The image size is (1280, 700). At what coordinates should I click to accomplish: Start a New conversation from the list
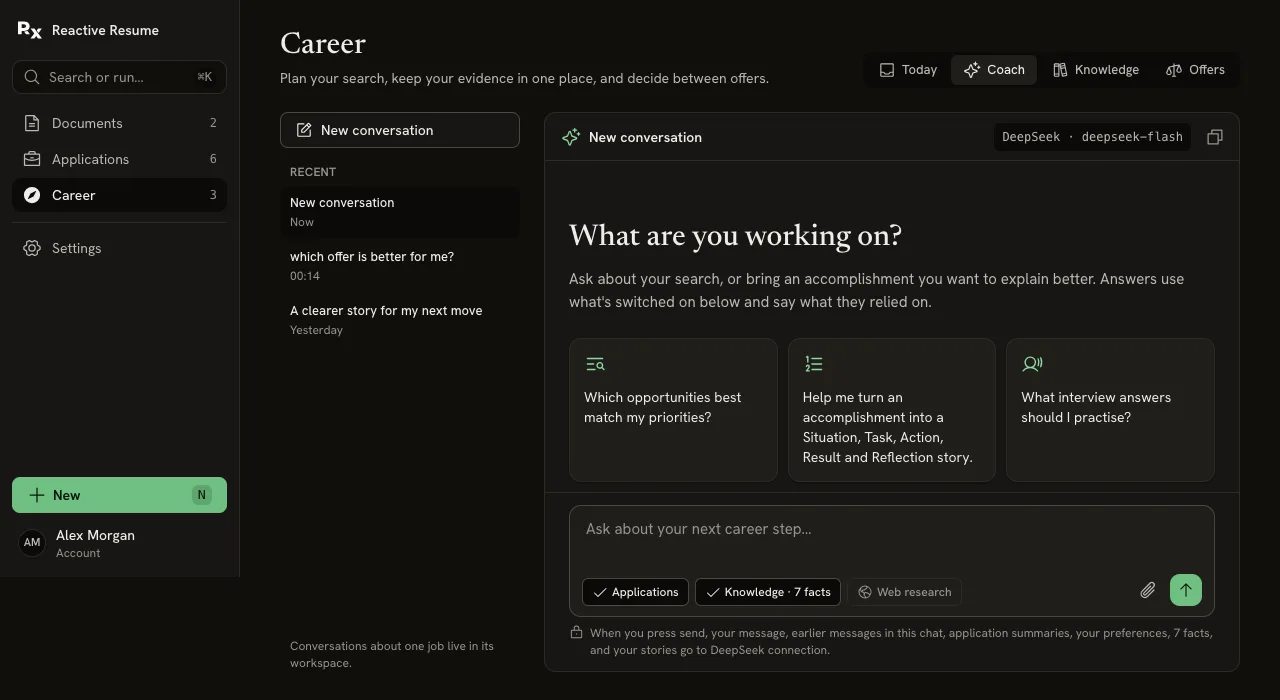pos(400,130)
